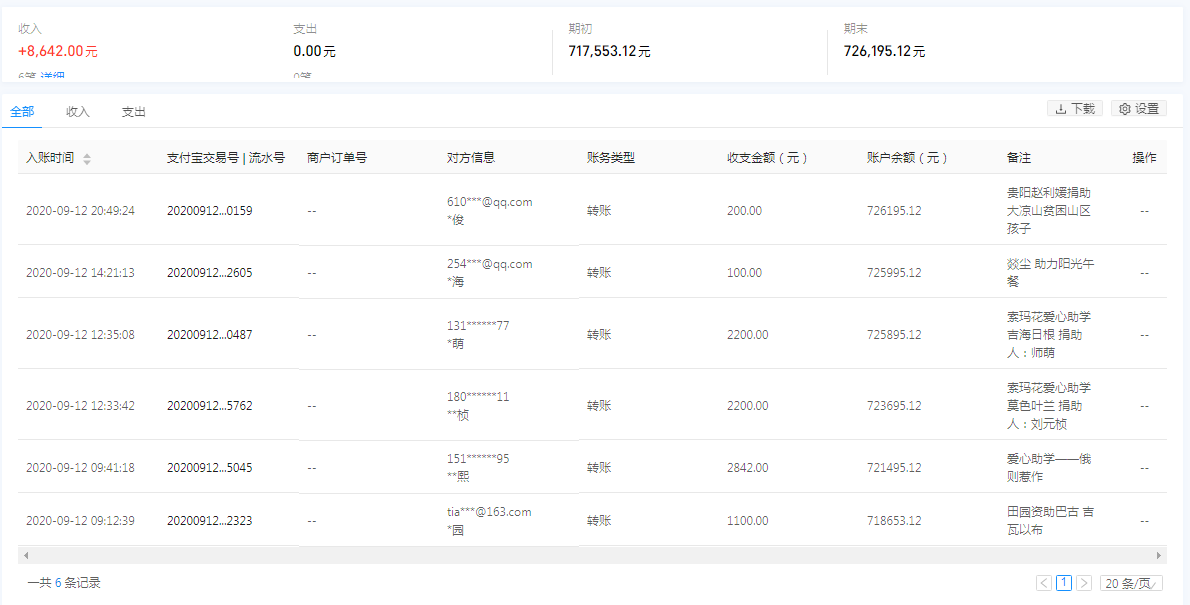Sort by 入账时间 using the sort arrows
This screenshot has width=1190, height=605.
(x=87, y=159)
